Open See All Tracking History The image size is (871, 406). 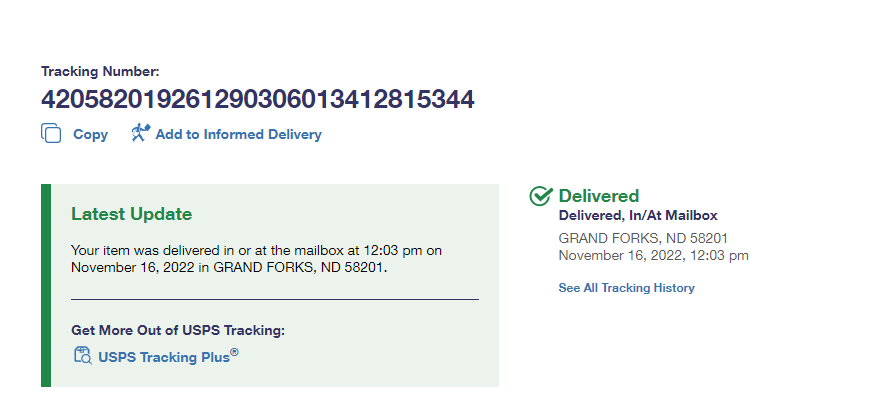tap(626, 288)
